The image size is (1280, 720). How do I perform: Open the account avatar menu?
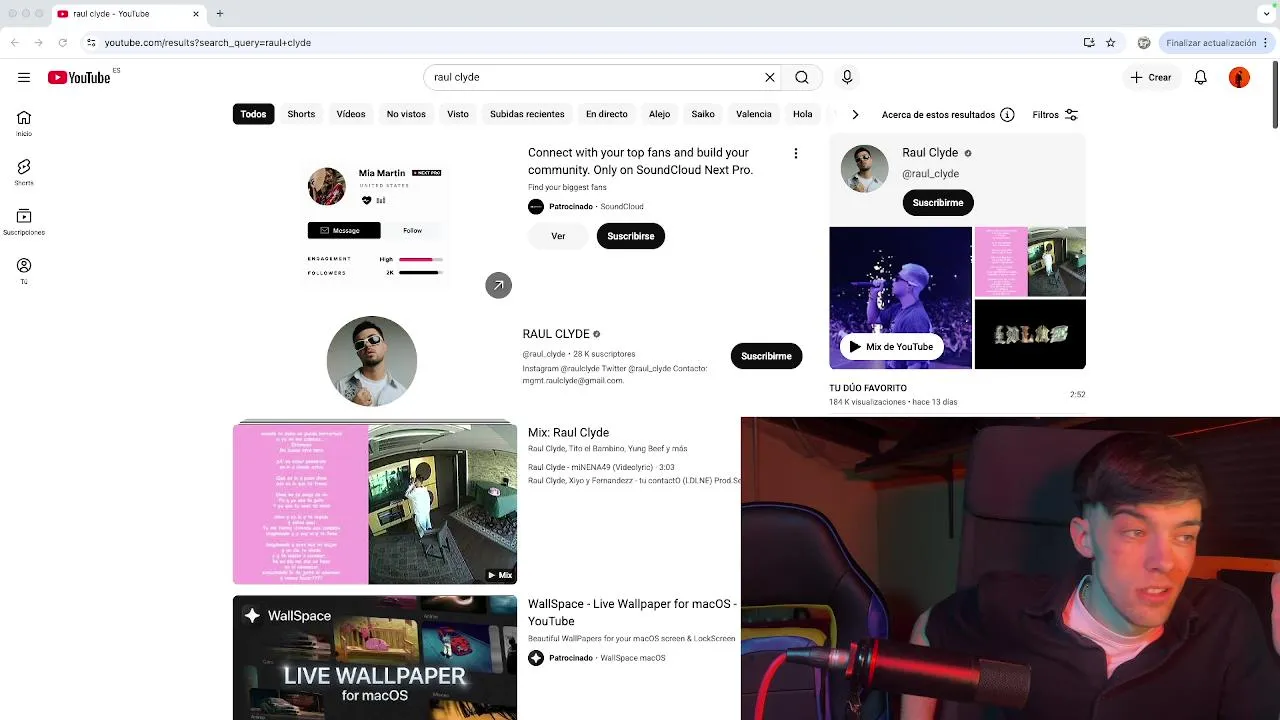pyautogui.click(x=1239, y=77)
